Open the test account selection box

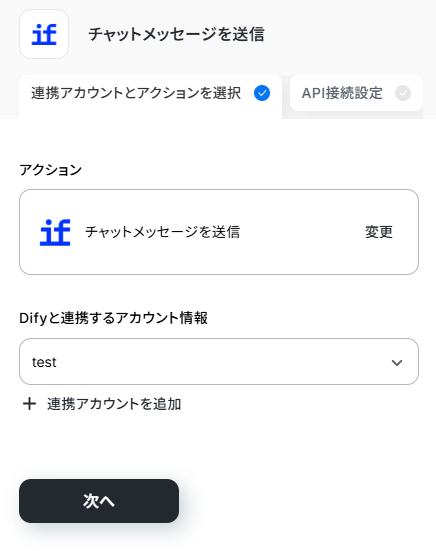pyautogui.click(x=219, y=362)
